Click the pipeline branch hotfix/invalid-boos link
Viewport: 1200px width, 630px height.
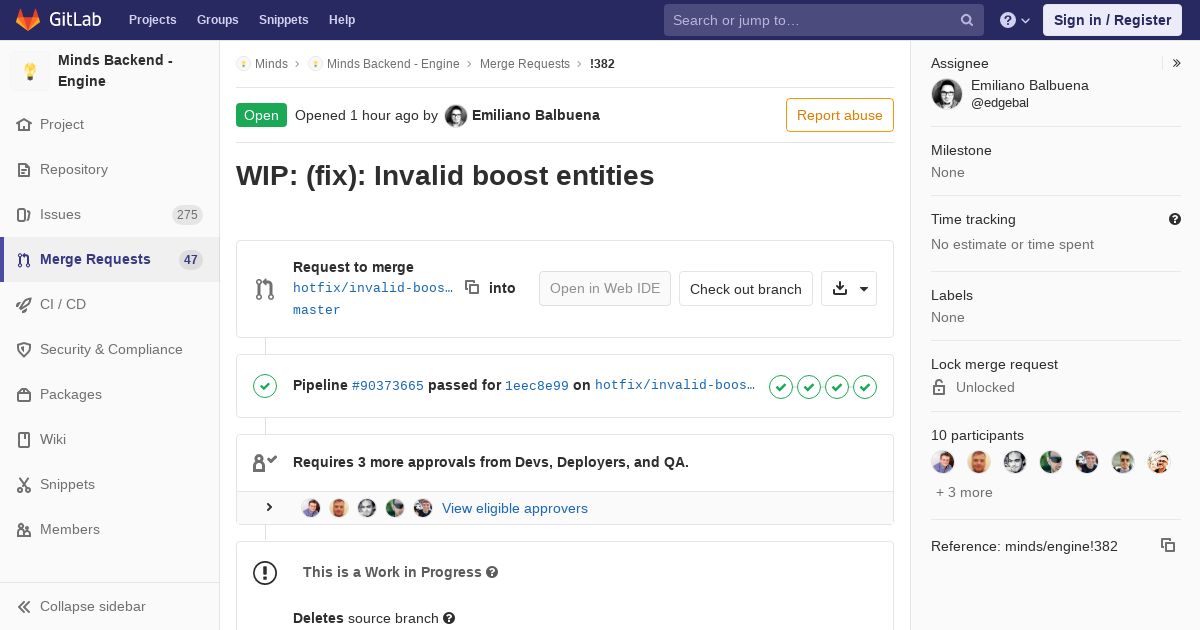[x=675, y=385]
